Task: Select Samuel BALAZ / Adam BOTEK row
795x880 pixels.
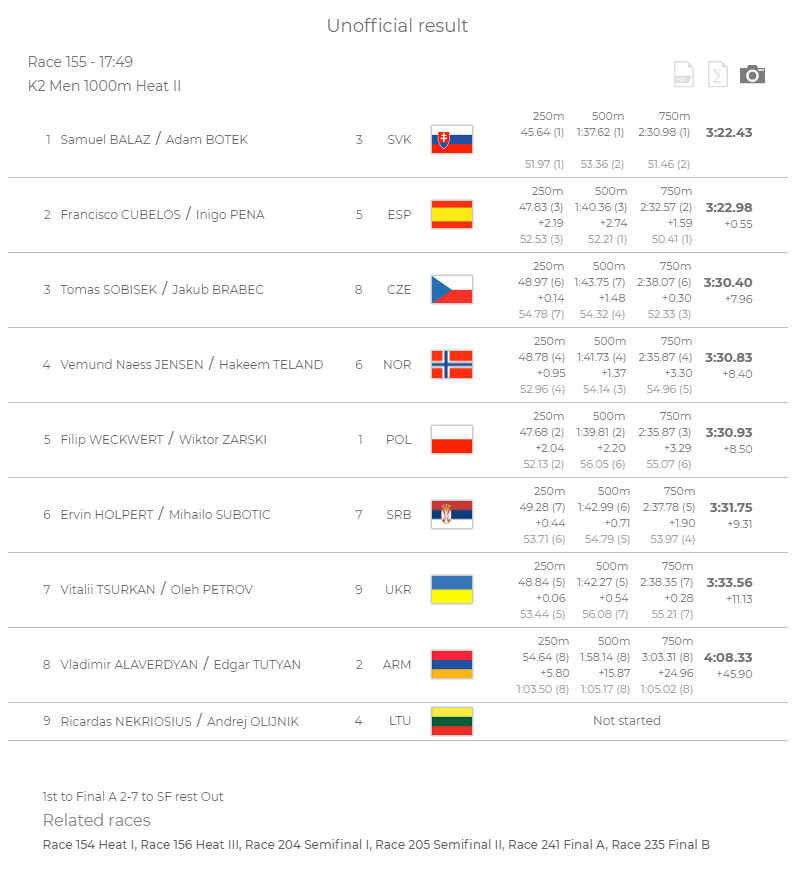Action: [x=398, y=140]
